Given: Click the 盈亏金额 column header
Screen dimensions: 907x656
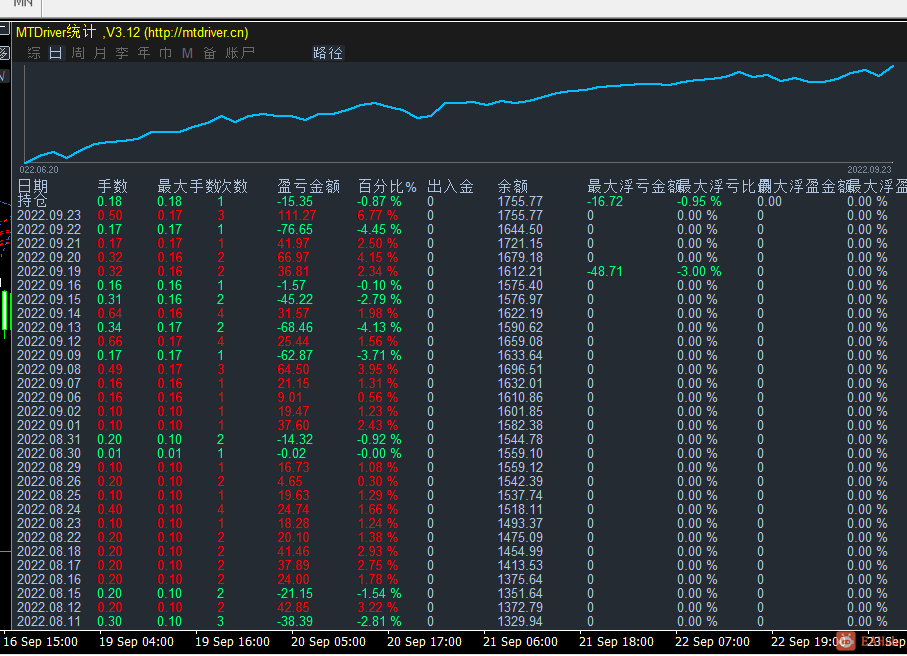Looking at the screenshot, I should pos(308,186).
